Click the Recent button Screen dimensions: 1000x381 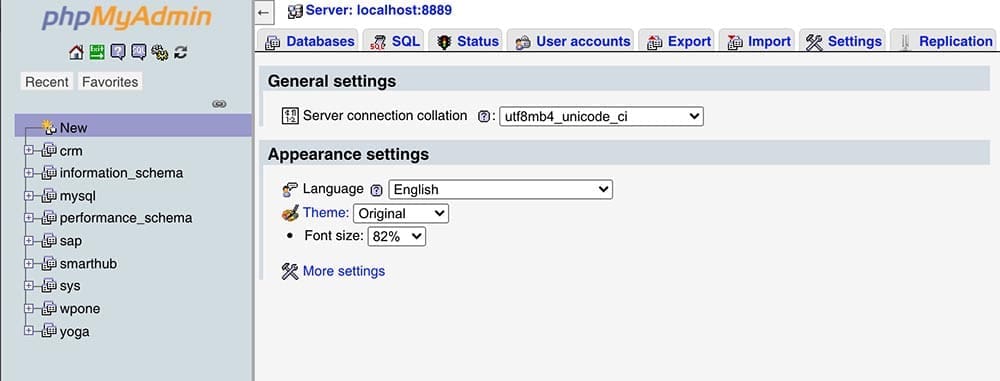pyautogui.click(x=47, y=82)
